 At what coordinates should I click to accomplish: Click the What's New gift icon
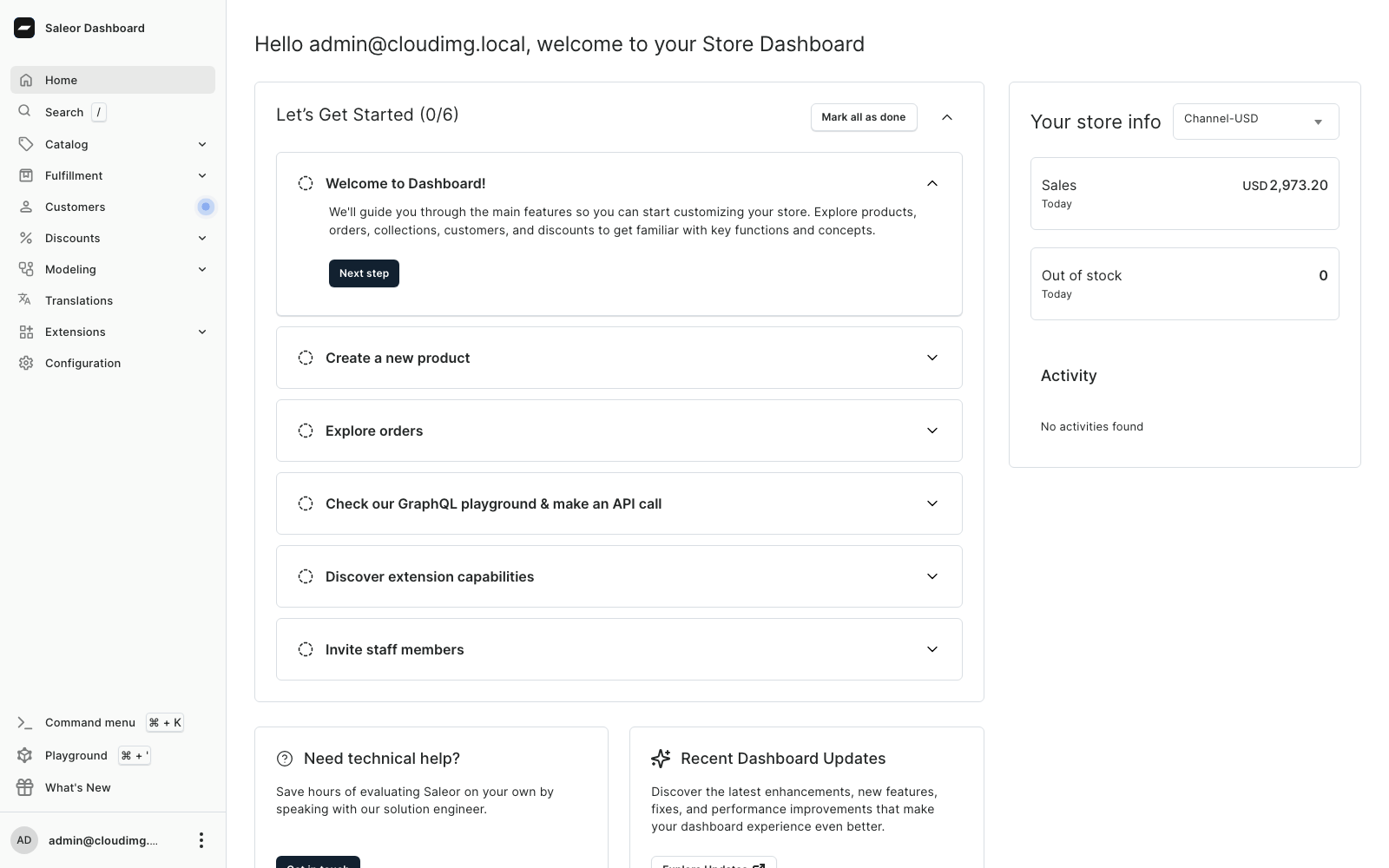[x=25, y=787]
